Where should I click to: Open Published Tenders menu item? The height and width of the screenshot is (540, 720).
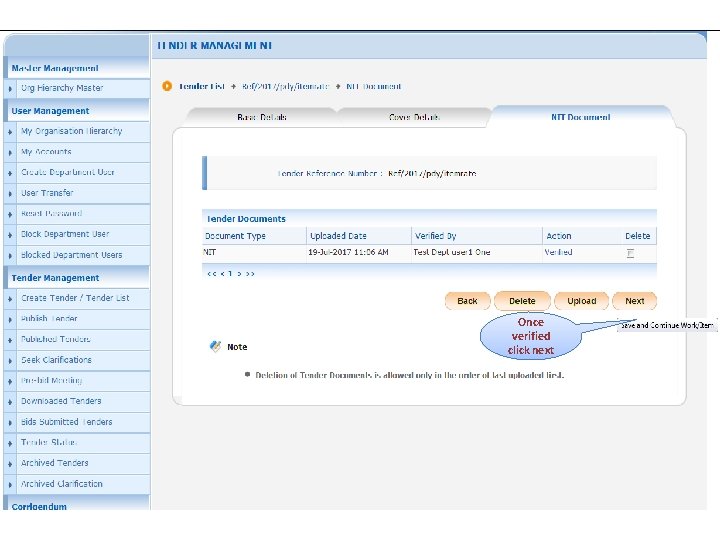click(56, 339)
